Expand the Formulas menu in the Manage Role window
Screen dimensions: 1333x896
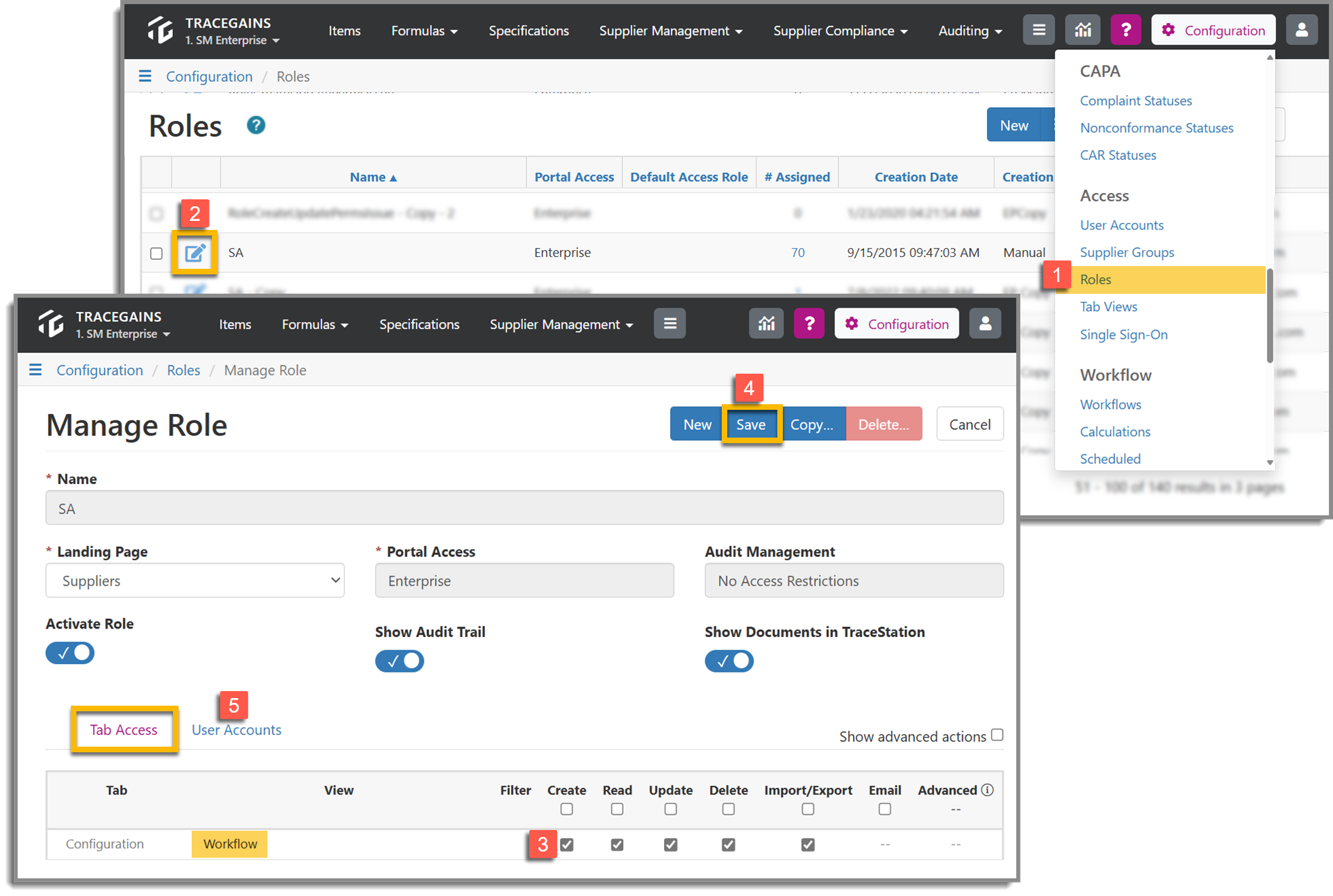315,324
